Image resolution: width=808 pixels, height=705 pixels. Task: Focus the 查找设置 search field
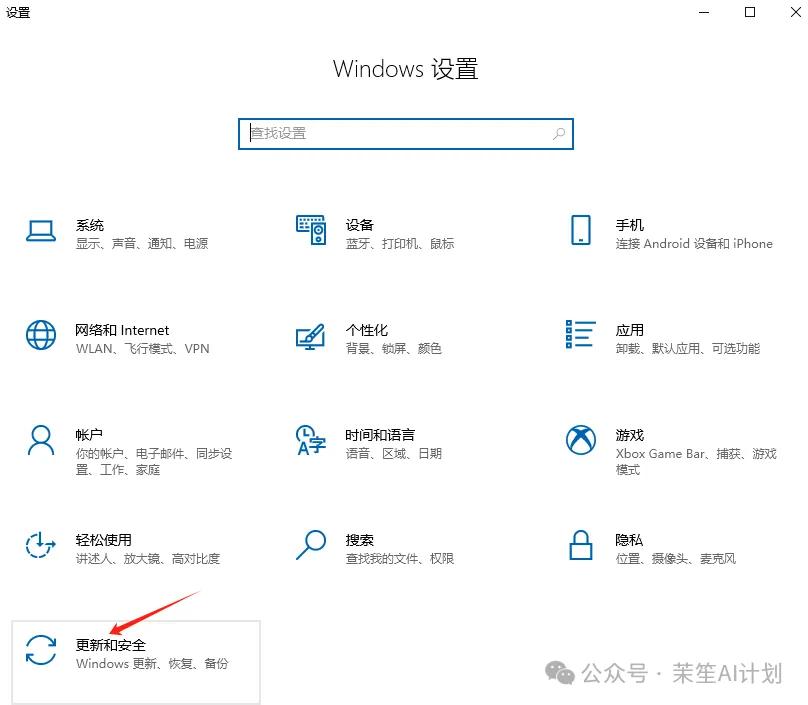pyautogui.click(x=406, y=134)
